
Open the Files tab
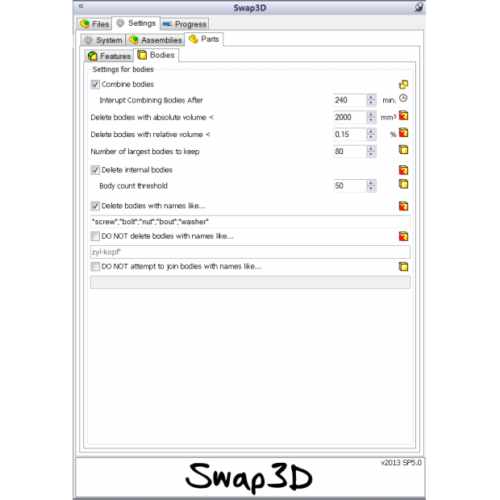click(x=95, y=24)
